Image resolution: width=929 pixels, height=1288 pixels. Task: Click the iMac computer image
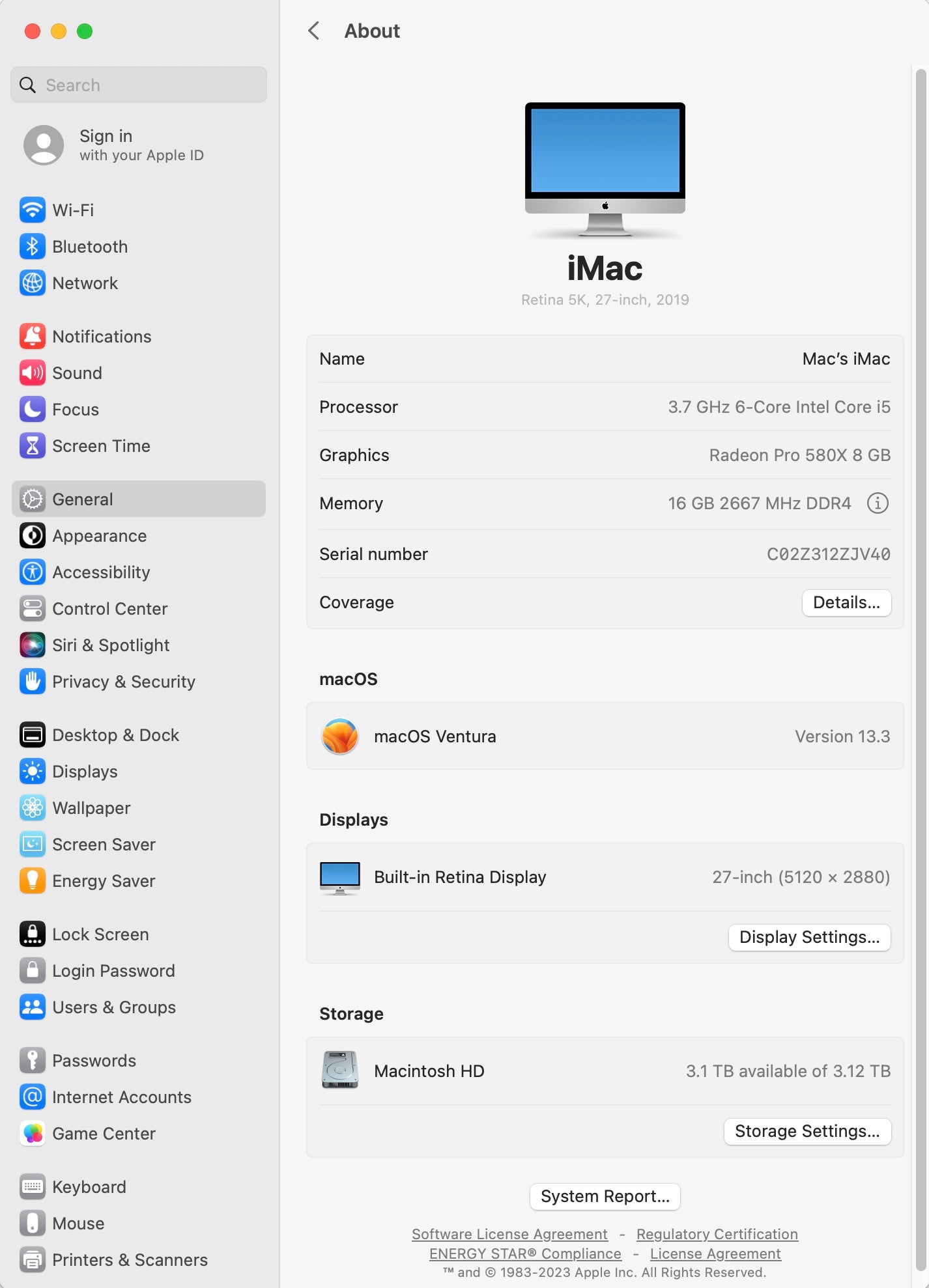605,169
